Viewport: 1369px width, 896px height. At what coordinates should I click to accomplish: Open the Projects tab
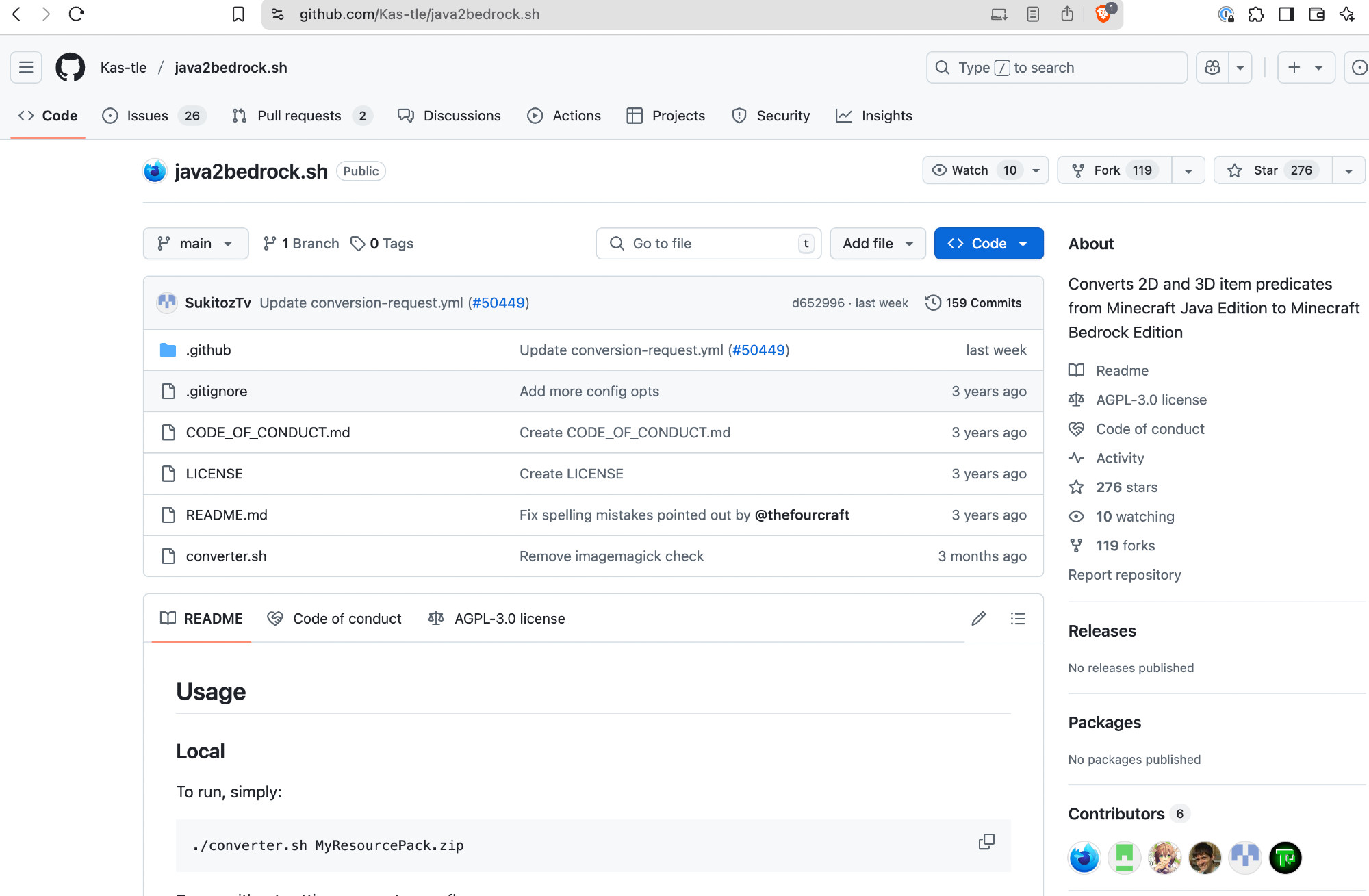(x=665, y=116)
